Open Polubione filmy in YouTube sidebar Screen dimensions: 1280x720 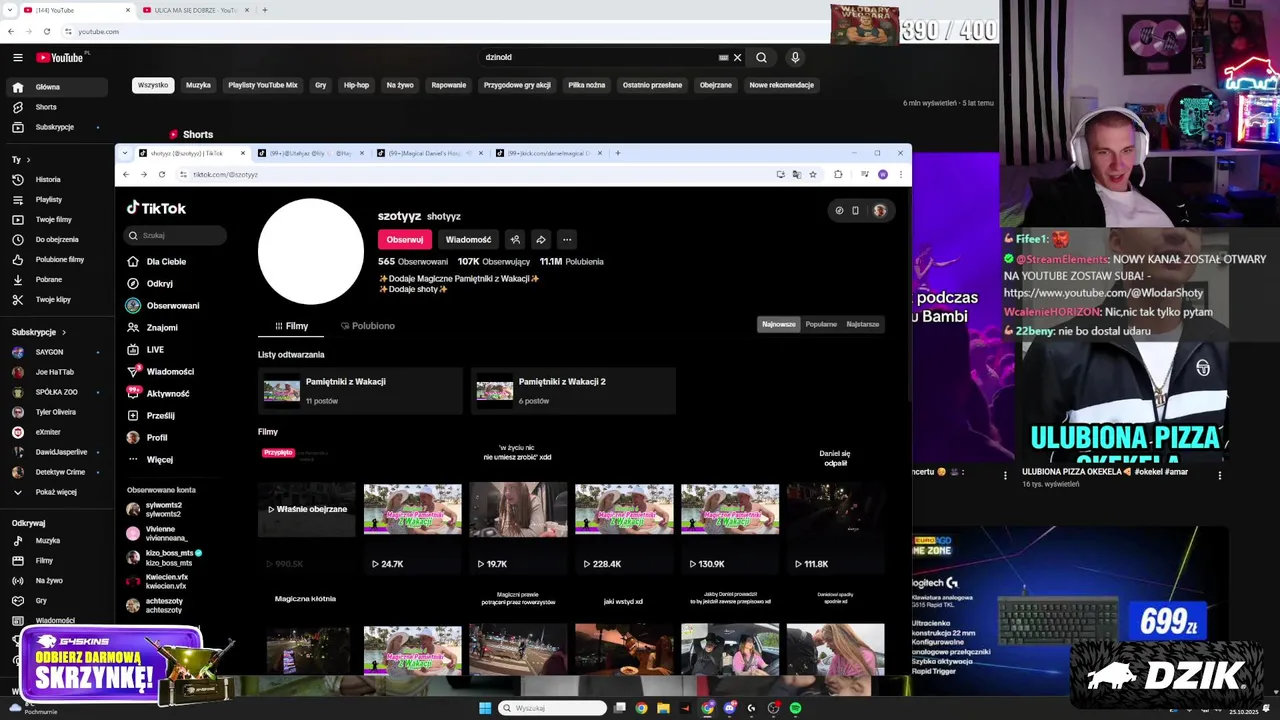tap(60, 260)
